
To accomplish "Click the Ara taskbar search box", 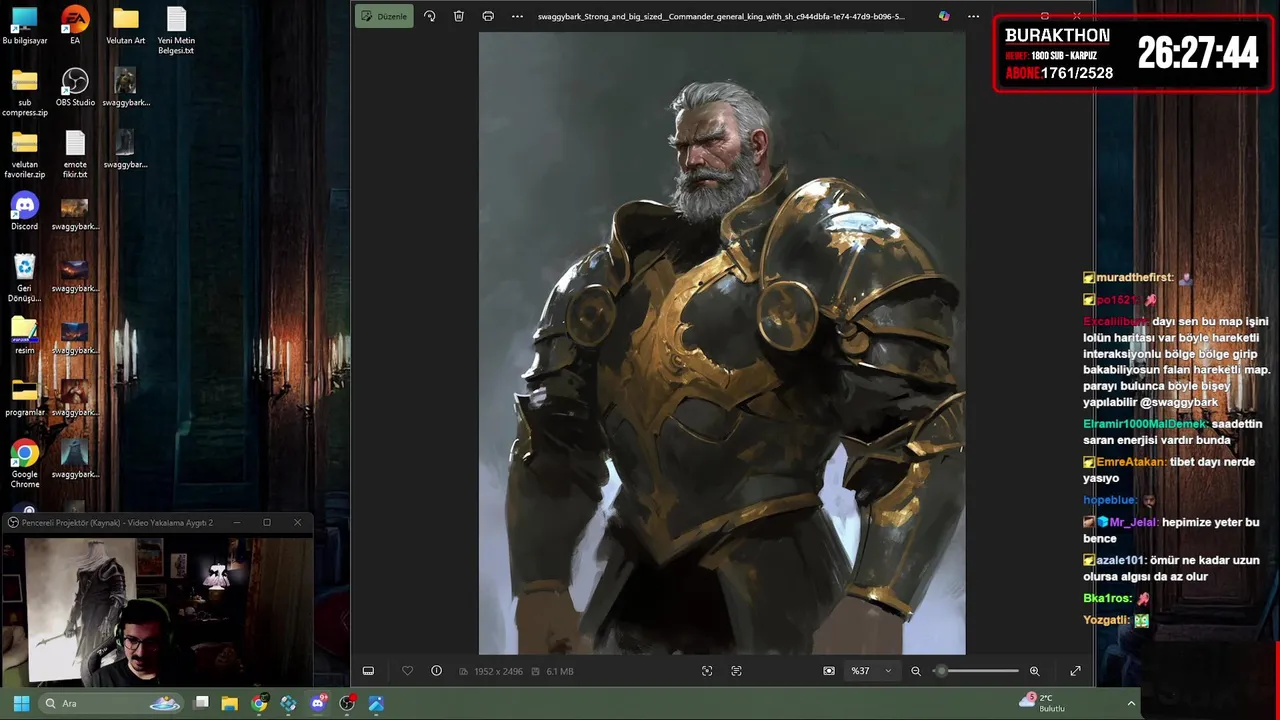I will point(112,703).
